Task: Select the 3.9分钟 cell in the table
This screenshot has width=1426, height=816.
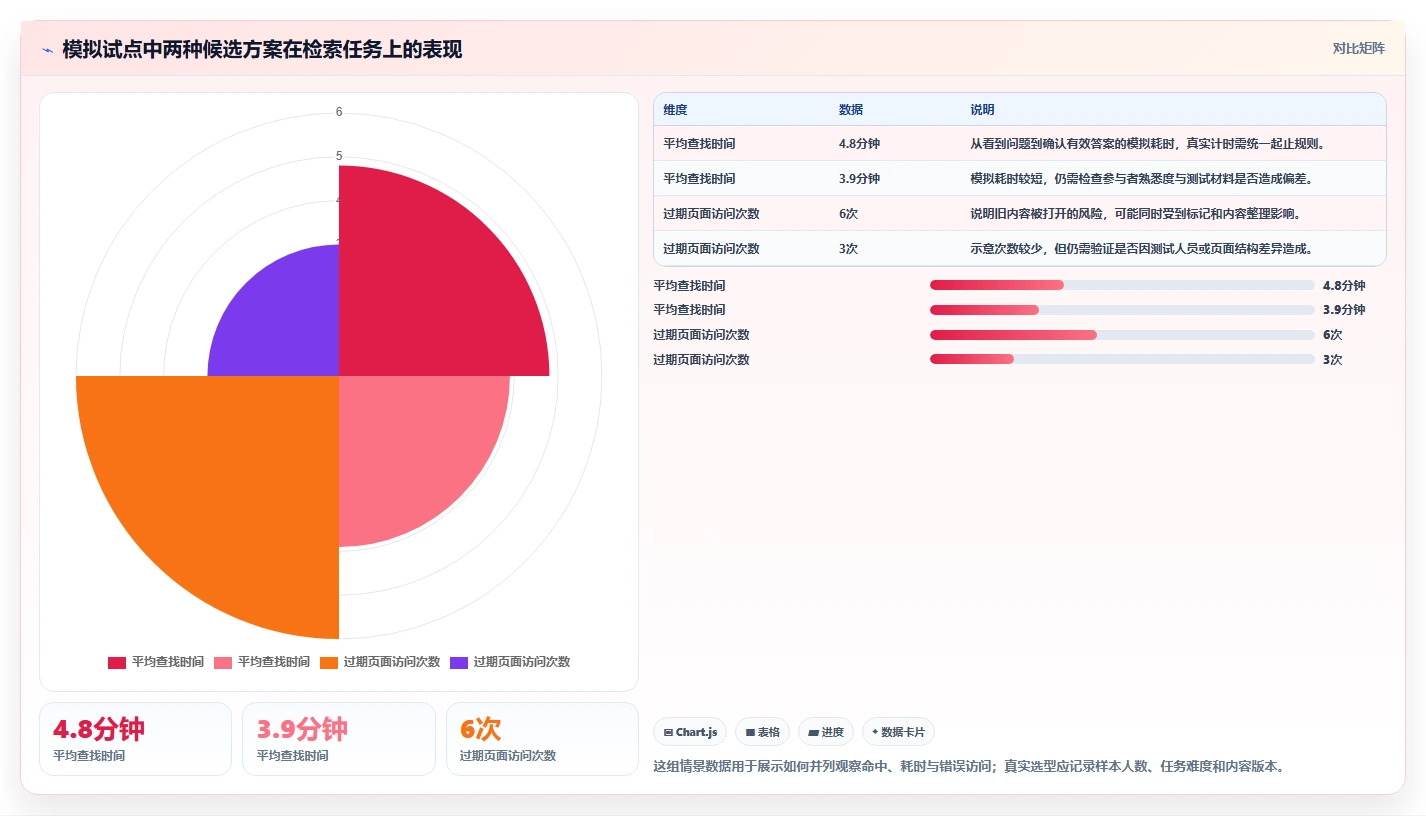Action: 859,179
